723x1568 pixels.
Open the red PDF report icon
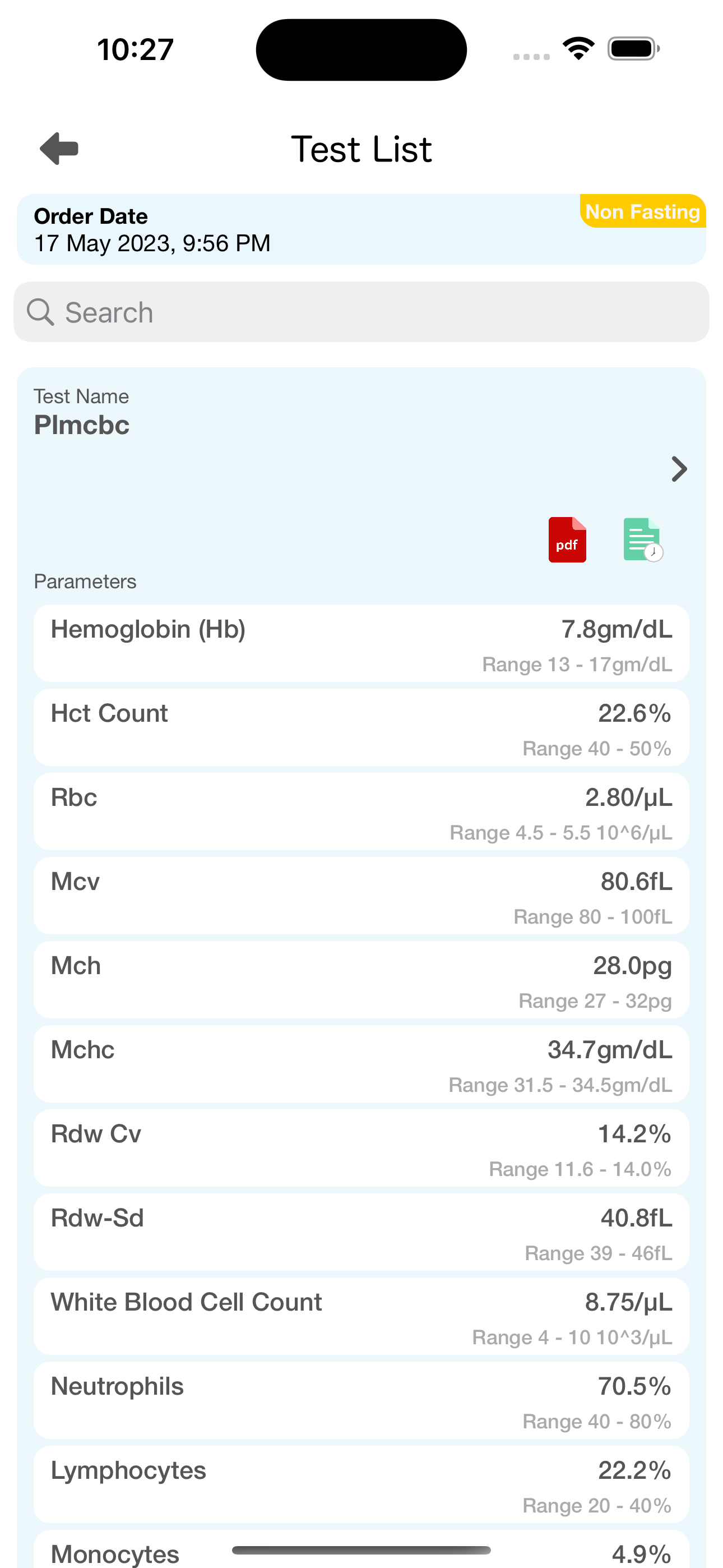[567, 540]
